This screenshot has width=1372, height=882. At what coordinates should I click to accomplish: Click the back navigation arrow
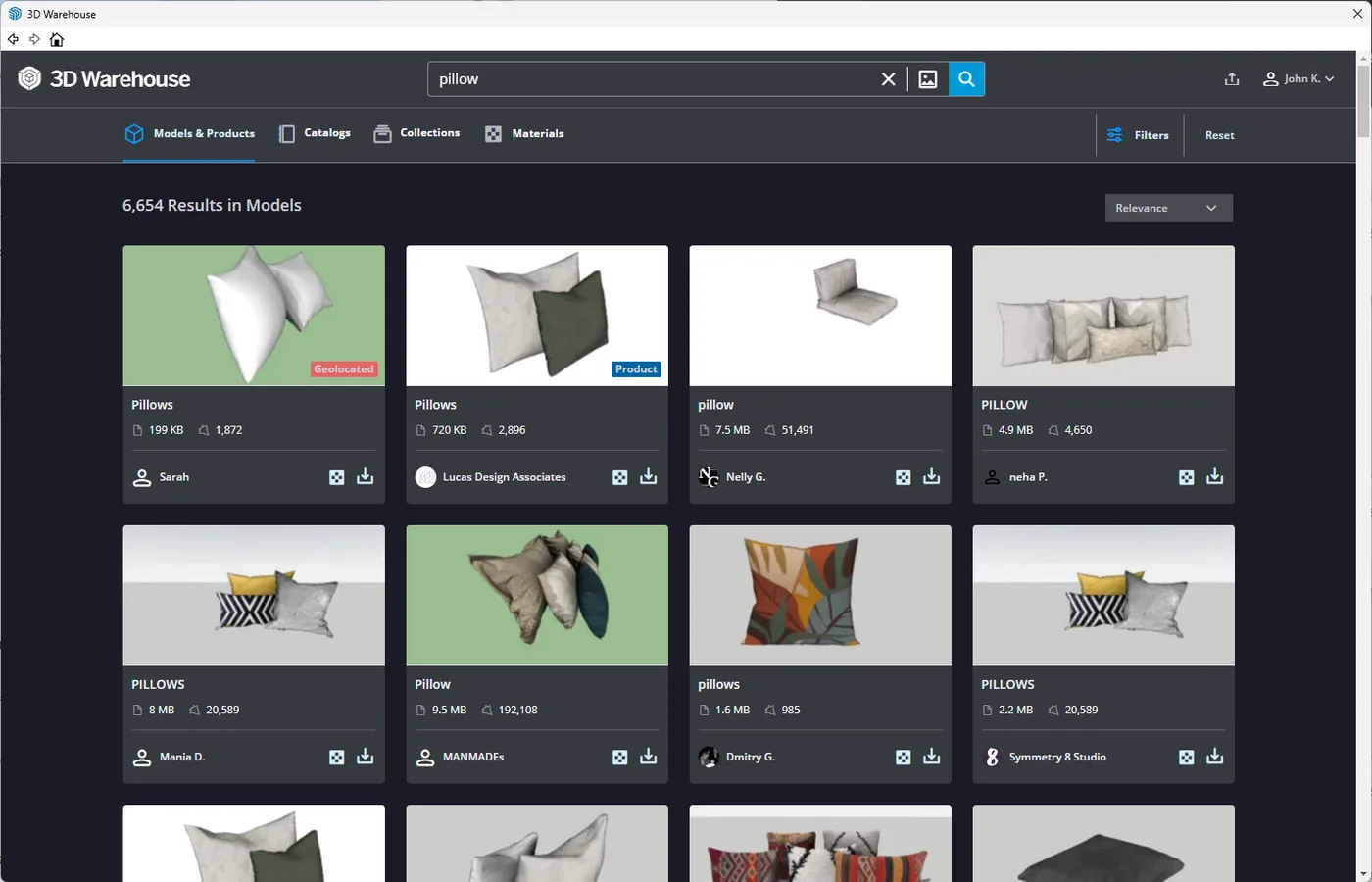(13, 39)
